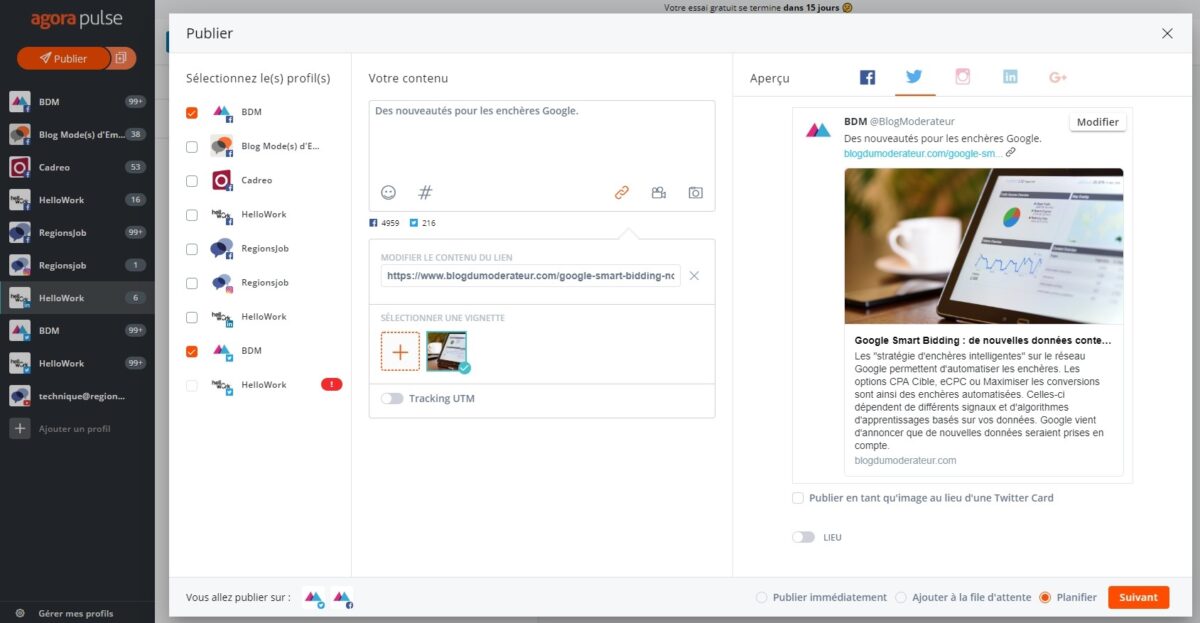Check the Cadreo profile checkbox
Screen dimensions: 1200x623
pos(192,180)
